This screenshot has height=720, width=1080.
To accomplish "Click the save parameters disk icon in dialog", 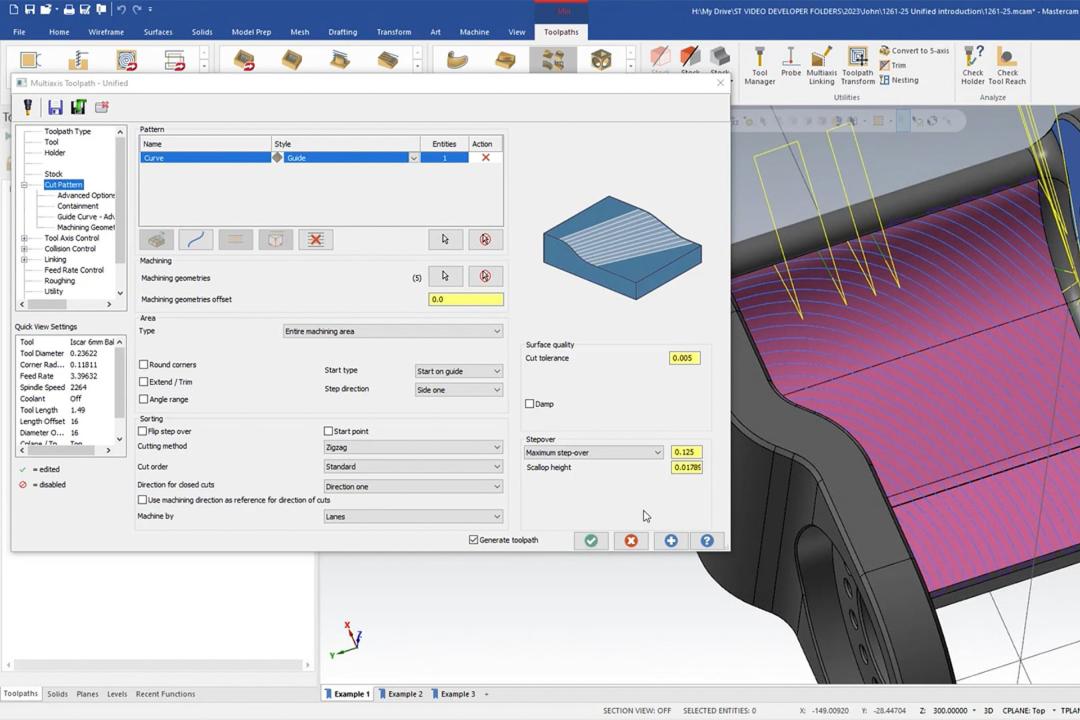I will pos(55,107).
